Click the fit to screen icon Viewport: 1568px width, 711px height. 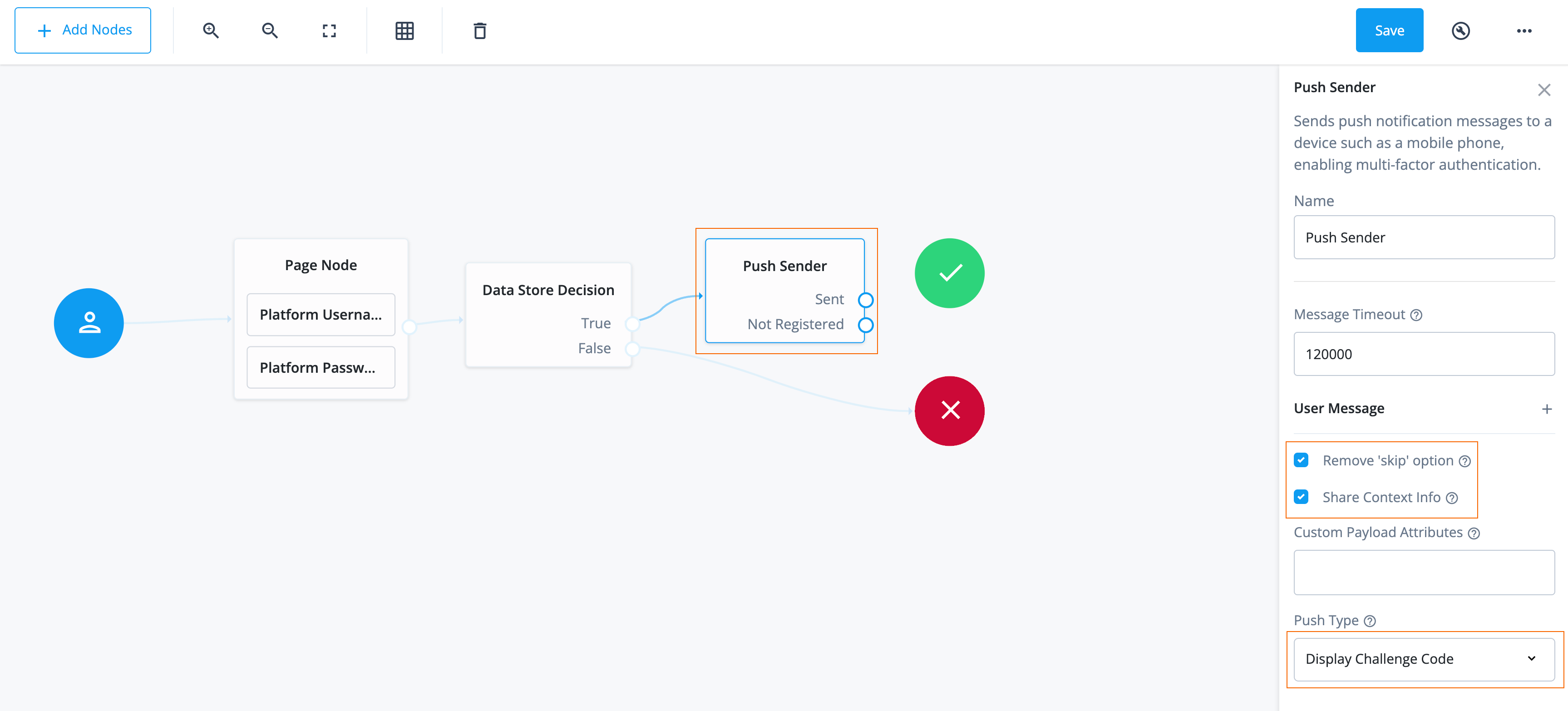click(x=330, y=29)
